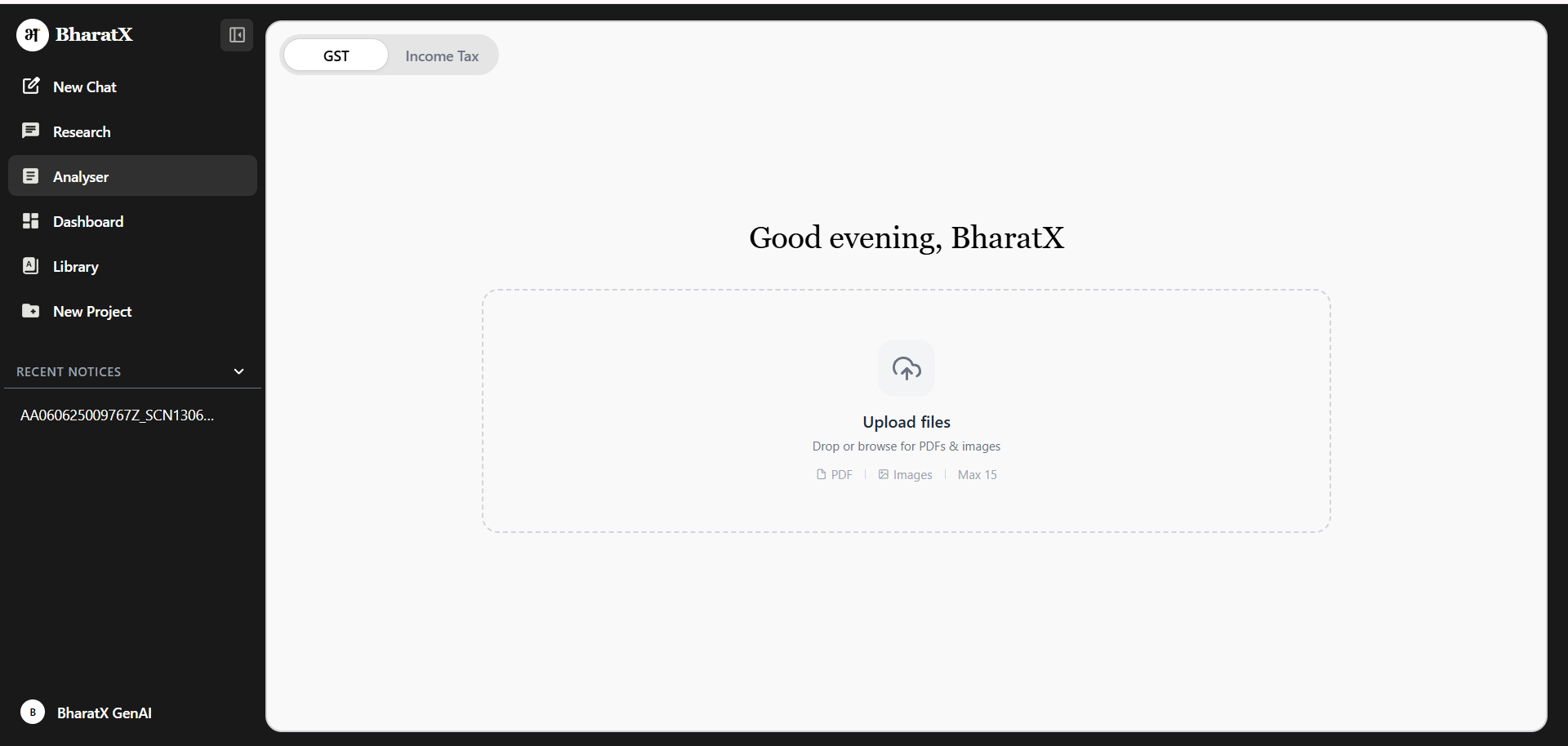Image resolution: width=1568 pixels, height=746 pixels.
Task: Click the PDF file type icon
Action: click(822, 474)
